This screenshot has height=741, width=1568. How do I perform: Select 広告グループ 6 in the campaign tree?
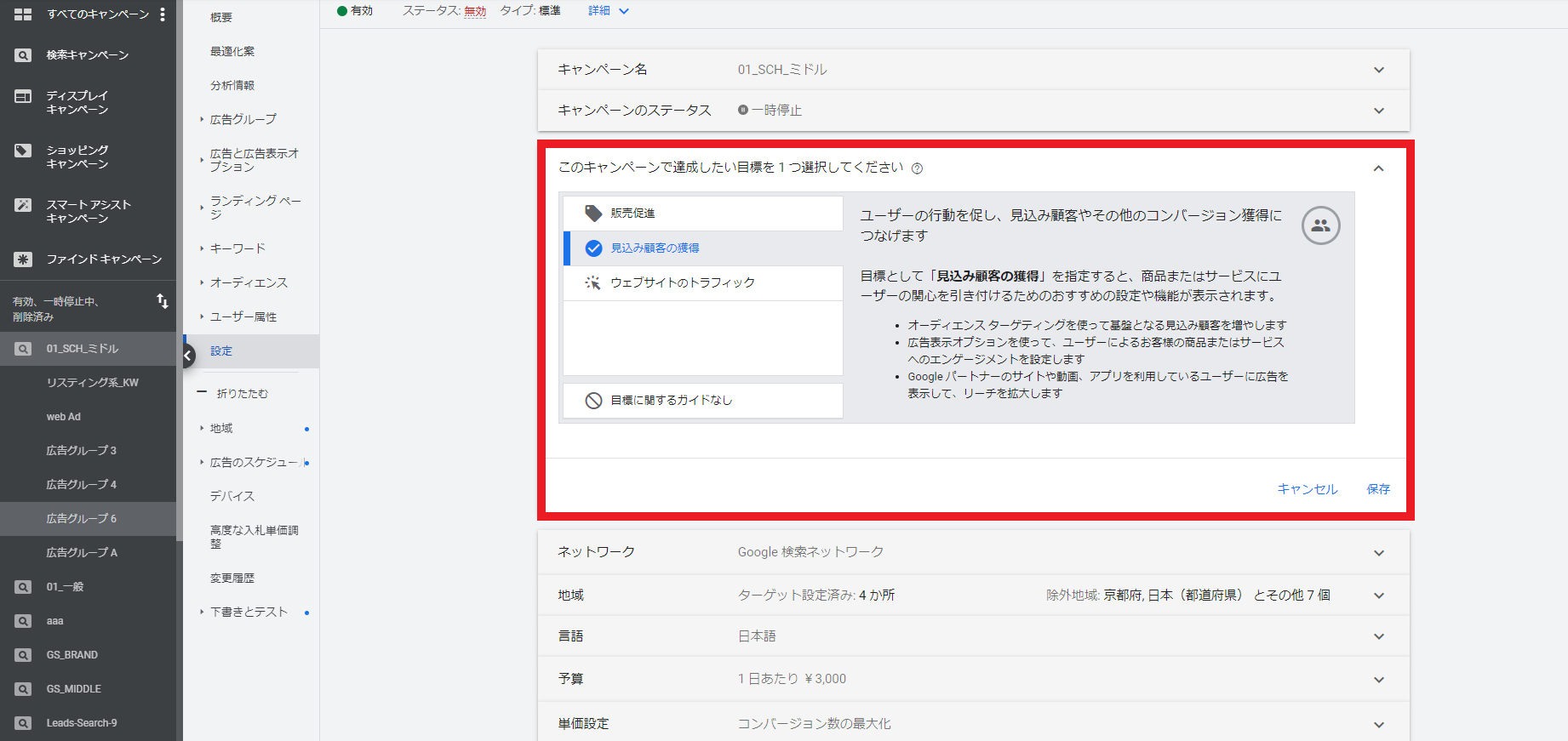pyautogui.click(x=89, y=519)
